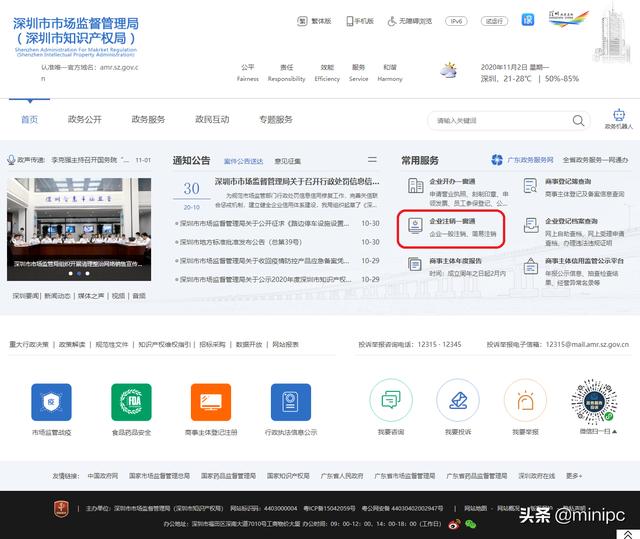The image size is (640, 539).
Task: Open the 行政执法信息公示 icon
Action: coord(290,403)
